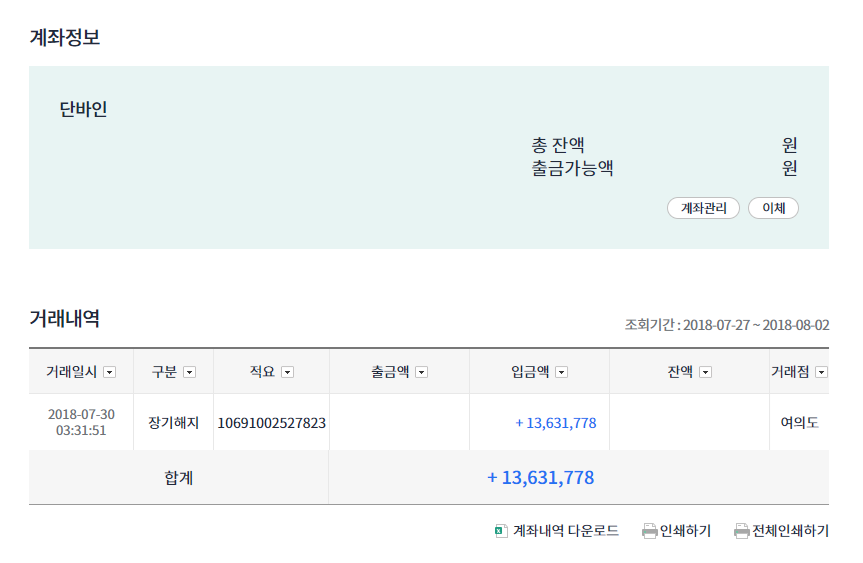Click the 여의도 branch cell
863x563 pixels.
click(799, 423)
